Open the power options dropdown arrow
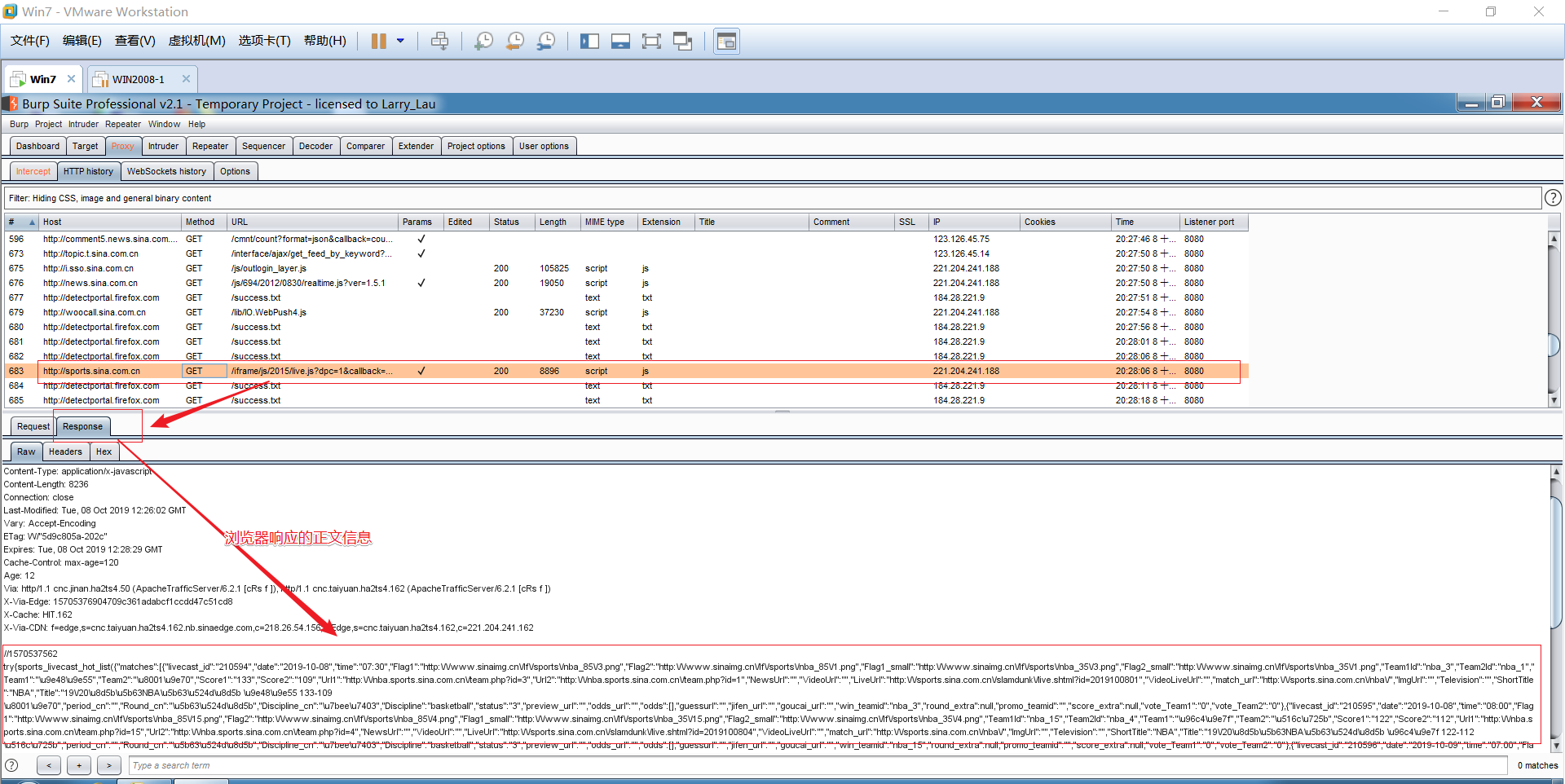This screenshot has height=784, width=1565. [x=400, y=41]
